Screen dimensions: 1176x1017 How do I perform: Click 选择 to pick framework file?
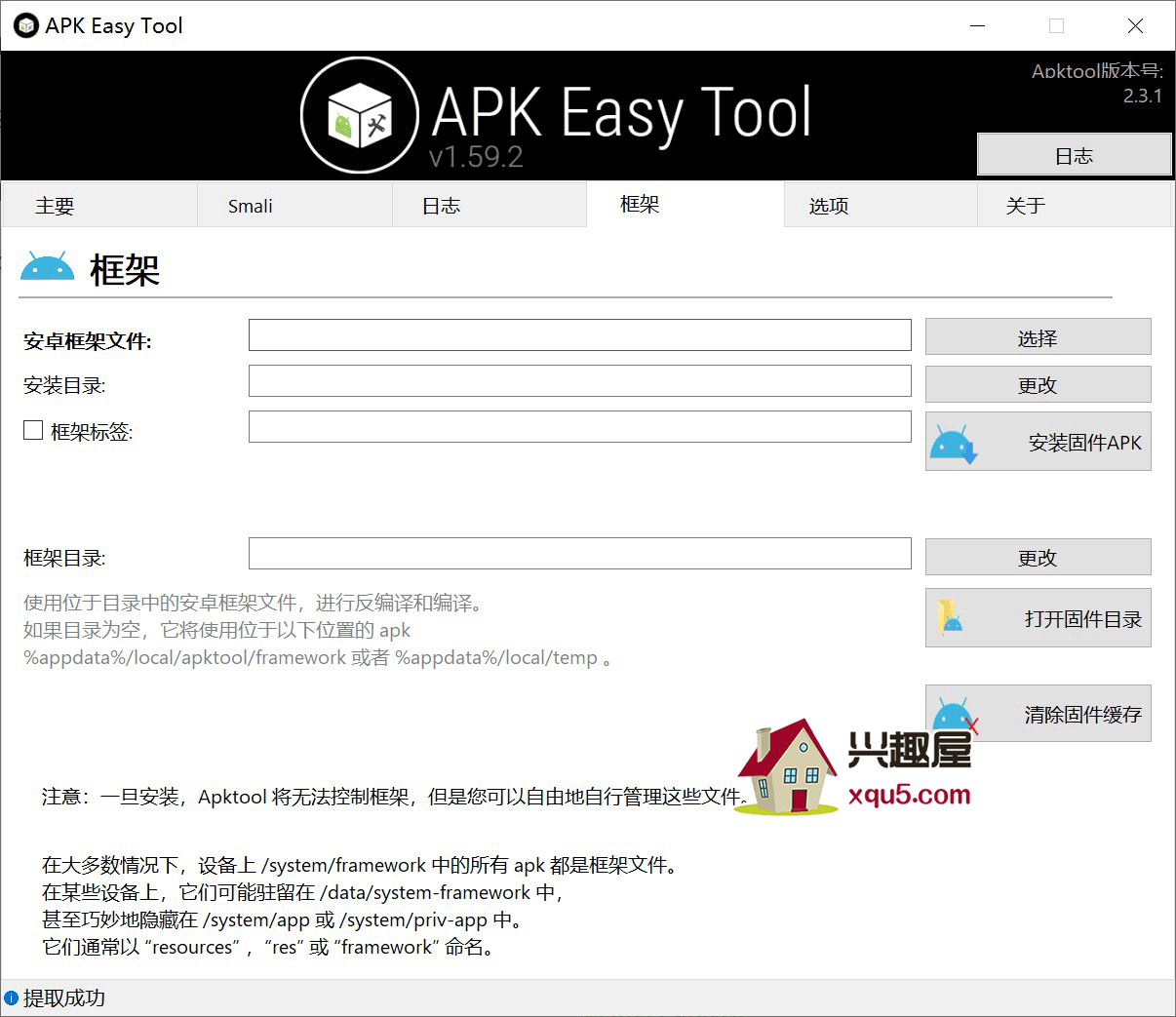pos(1038,337)
